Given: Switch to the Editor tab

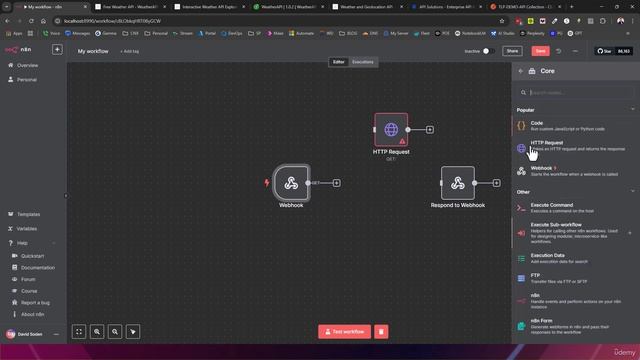Looking at the screenshot, I should click(x=338, y=62).
